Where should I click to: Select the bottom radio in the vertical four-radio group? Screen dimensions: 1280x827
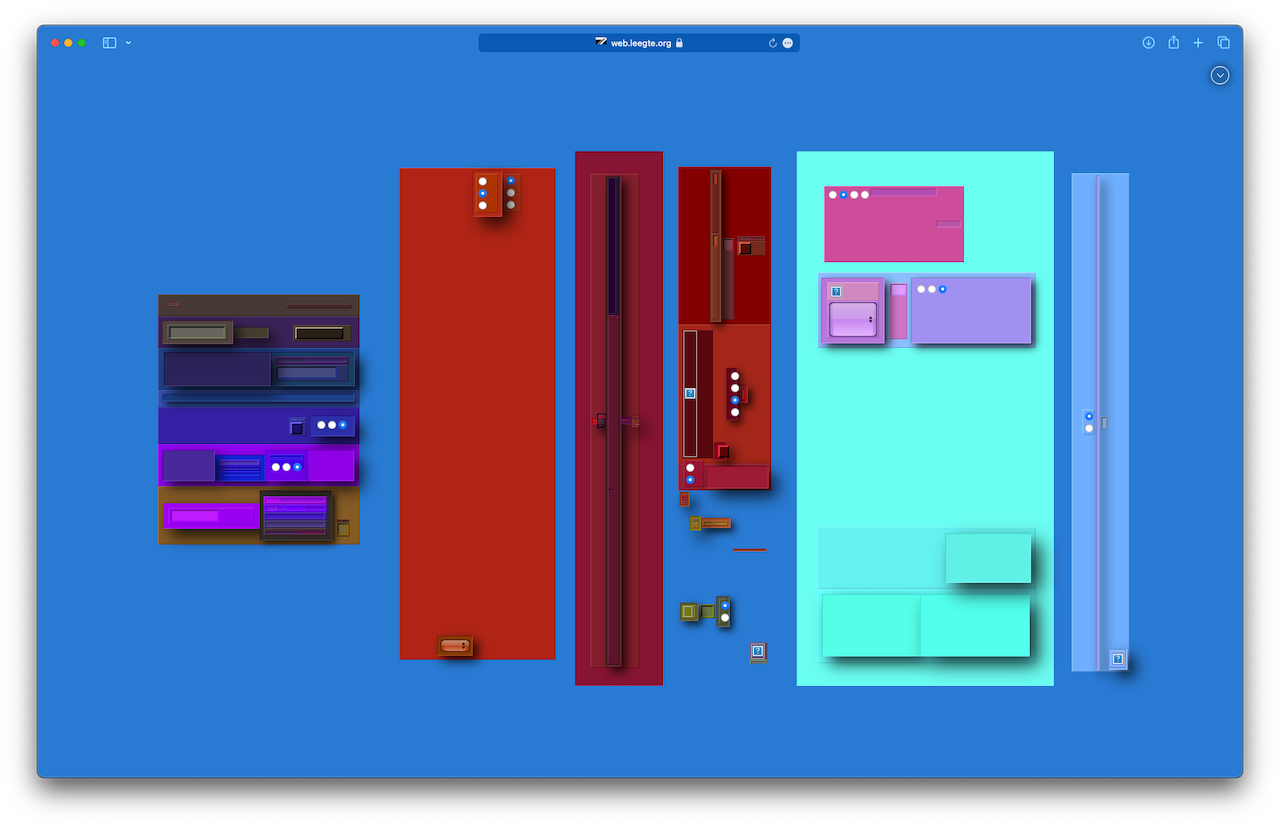point(735,412)
